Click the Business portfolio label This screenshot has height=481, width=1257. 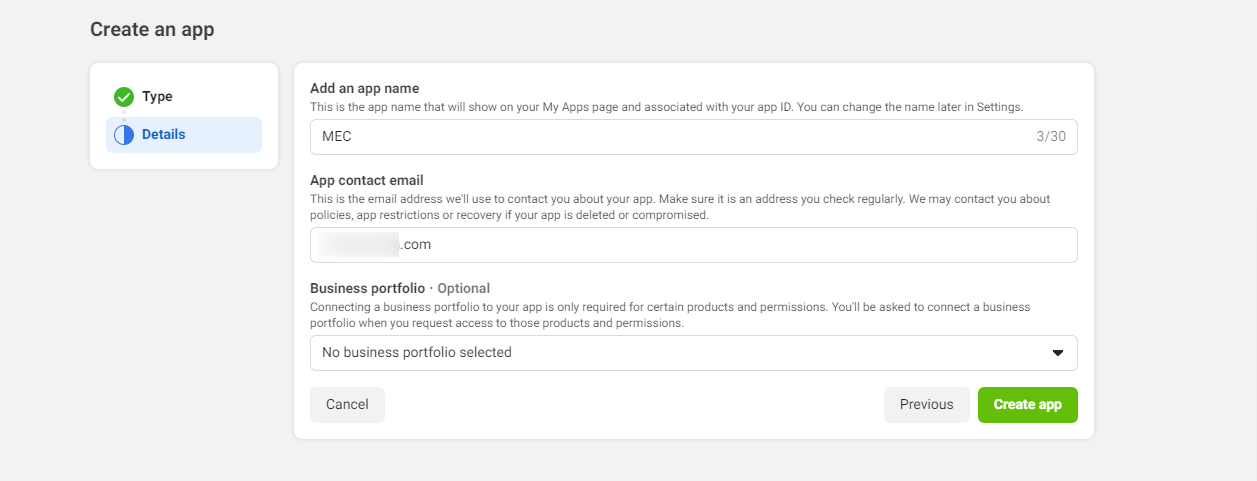(x=367, y=288)
